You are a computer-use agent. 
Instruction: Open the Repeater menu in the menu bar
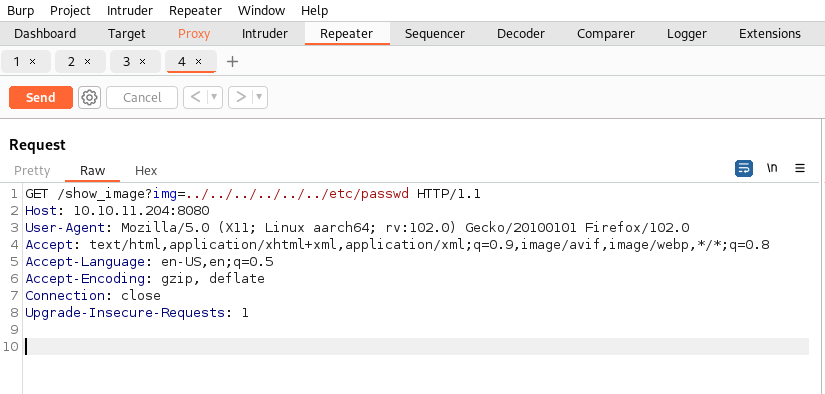(195, 11)
